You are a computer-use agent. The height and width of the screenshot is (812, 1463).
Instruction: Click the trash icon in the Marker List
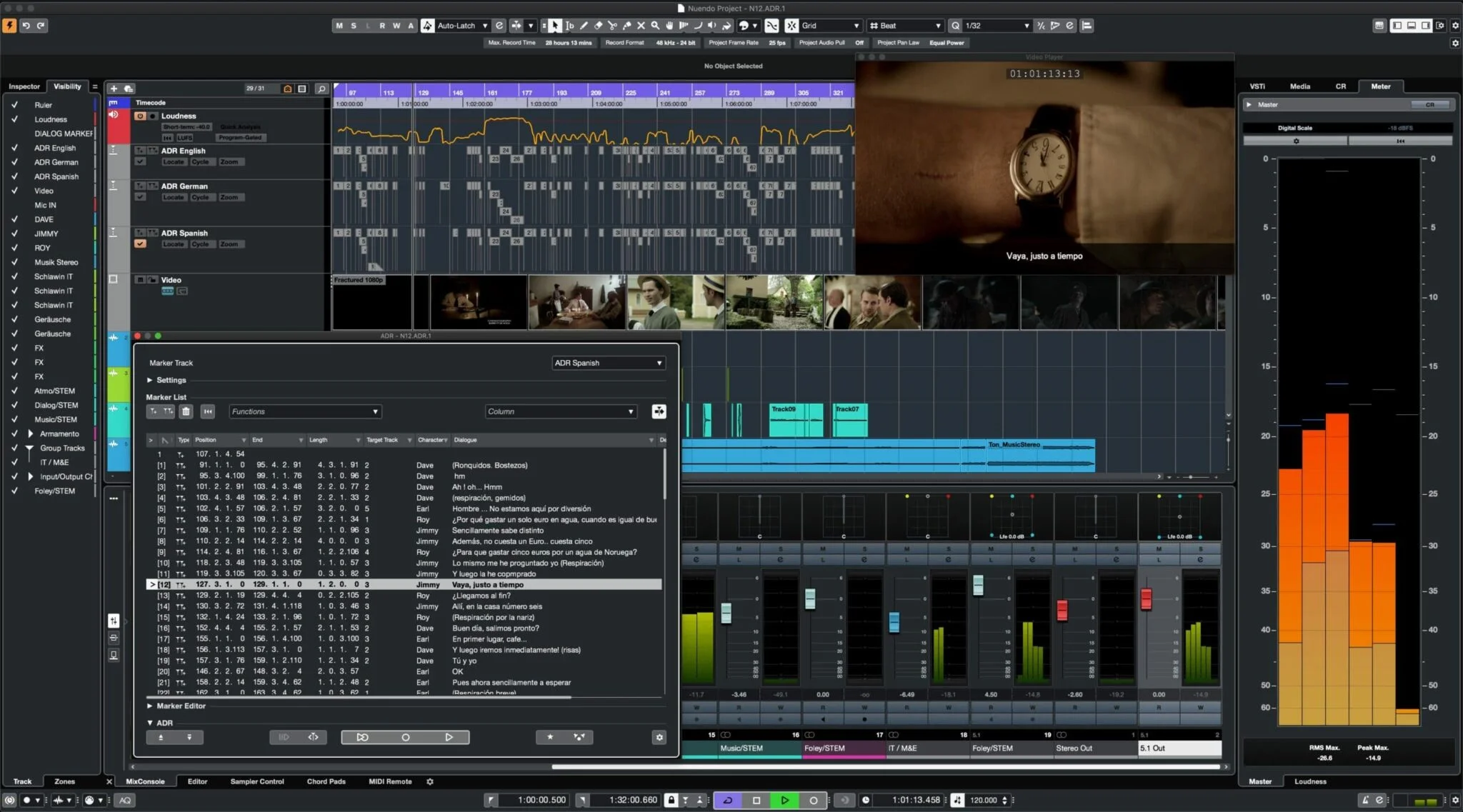tap(186, 411)
